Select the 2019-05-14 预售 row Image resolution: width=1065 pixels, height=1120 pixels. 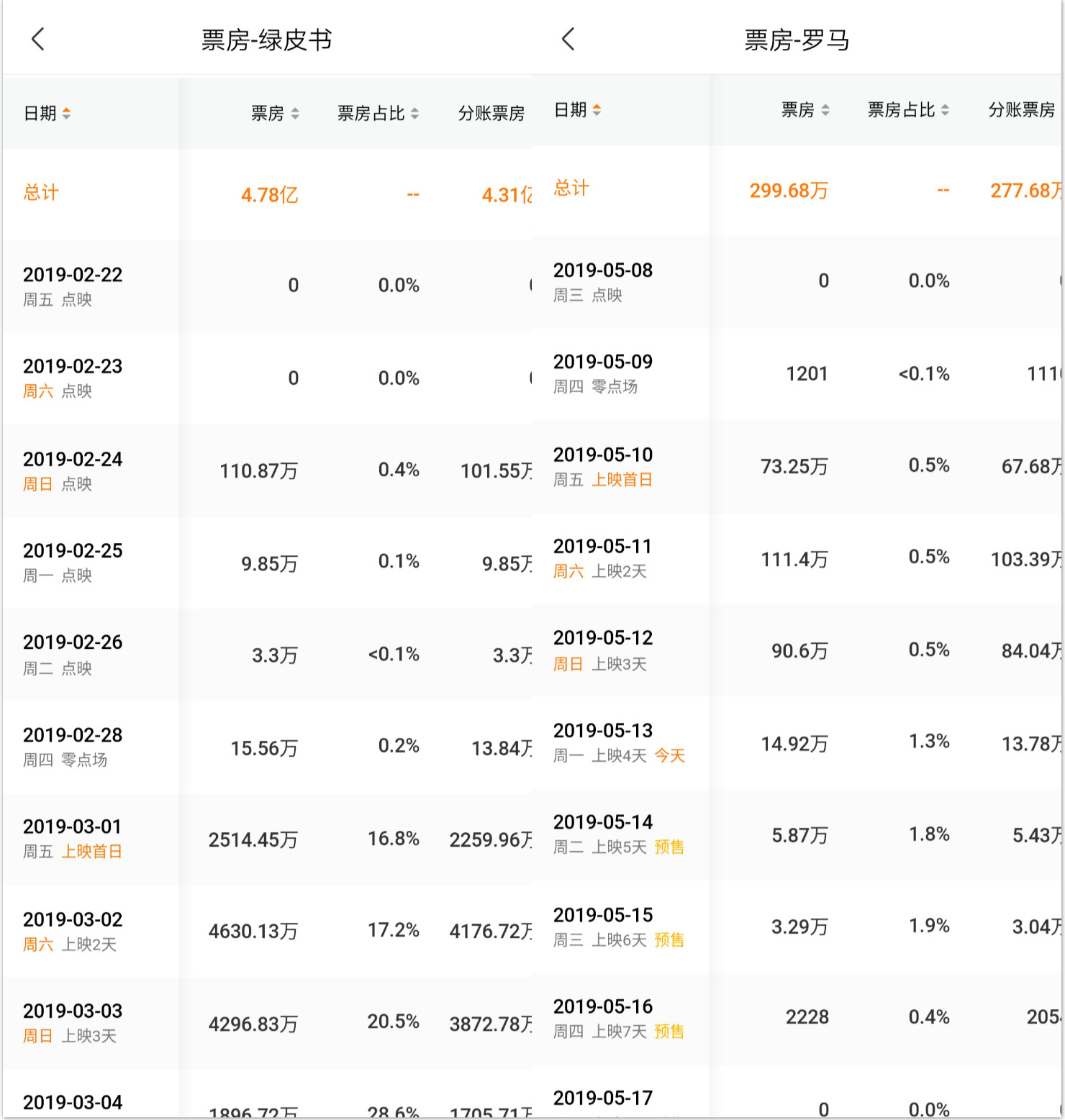pos(797,835)
